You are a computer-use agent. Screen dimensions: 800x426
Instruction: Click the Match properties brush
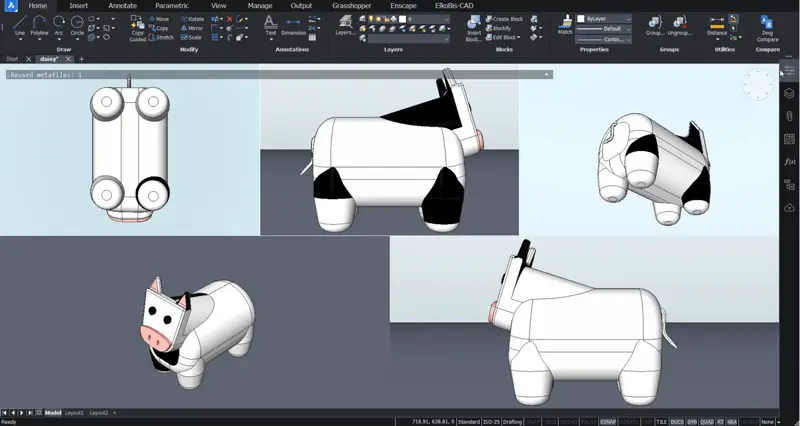click(565, 24)
